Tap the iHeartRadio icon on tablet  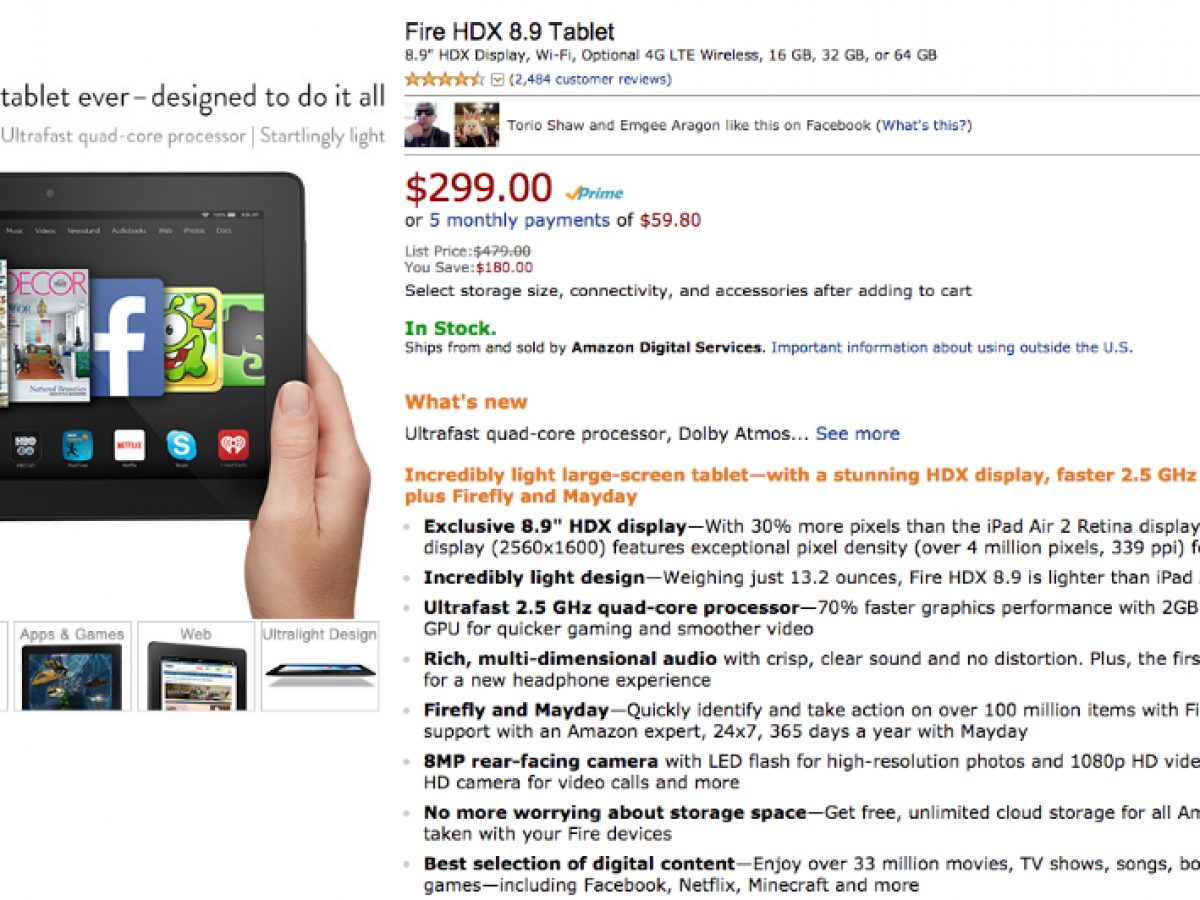pos(233,445)
